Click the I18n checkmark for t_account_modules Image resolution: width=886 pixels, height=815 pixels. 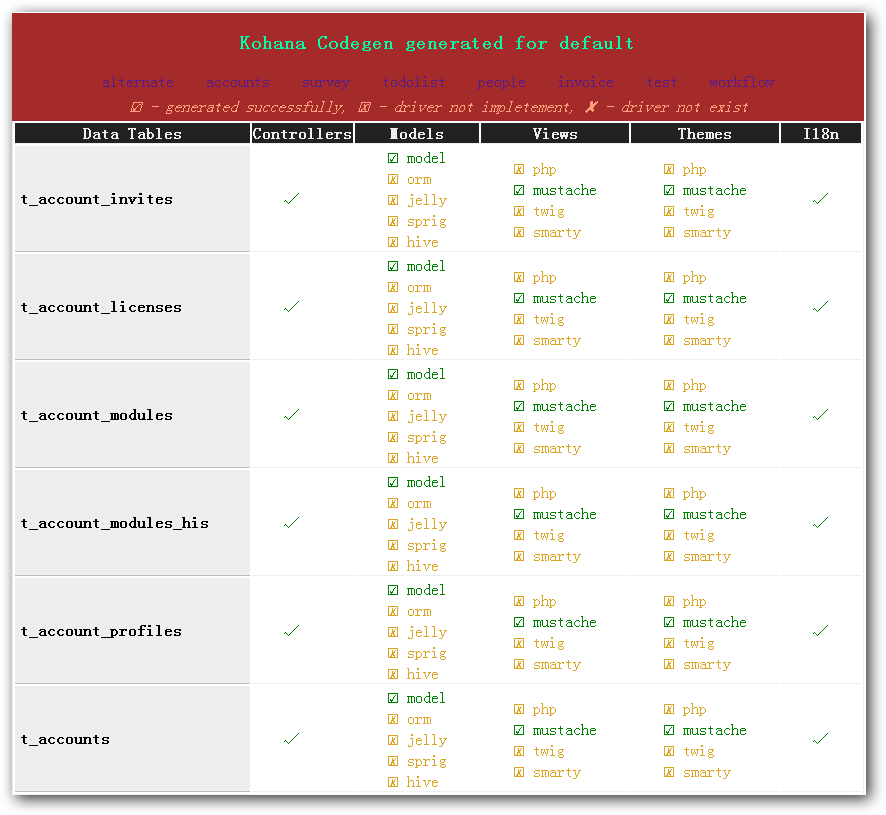[820, 415]
